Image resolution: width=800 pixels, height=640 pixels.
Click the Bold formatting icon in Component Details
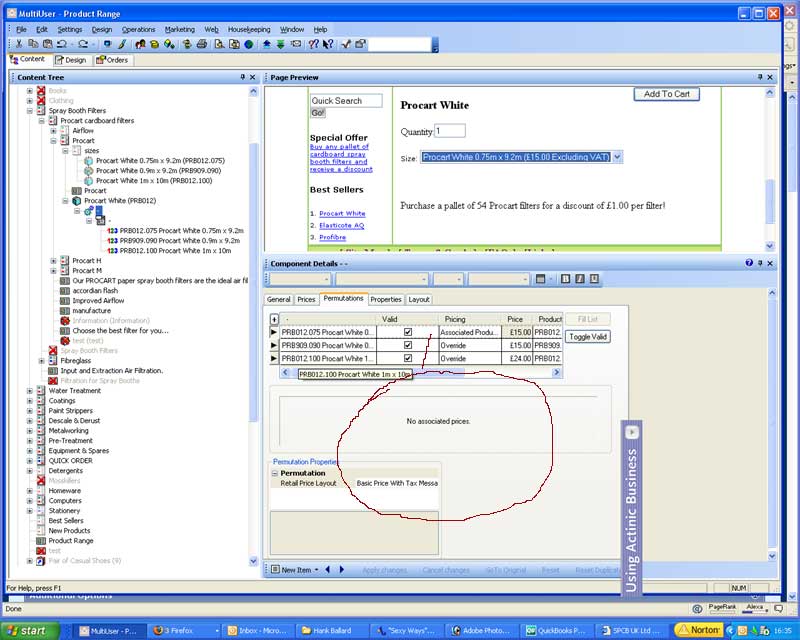click(x=564, y=279)
